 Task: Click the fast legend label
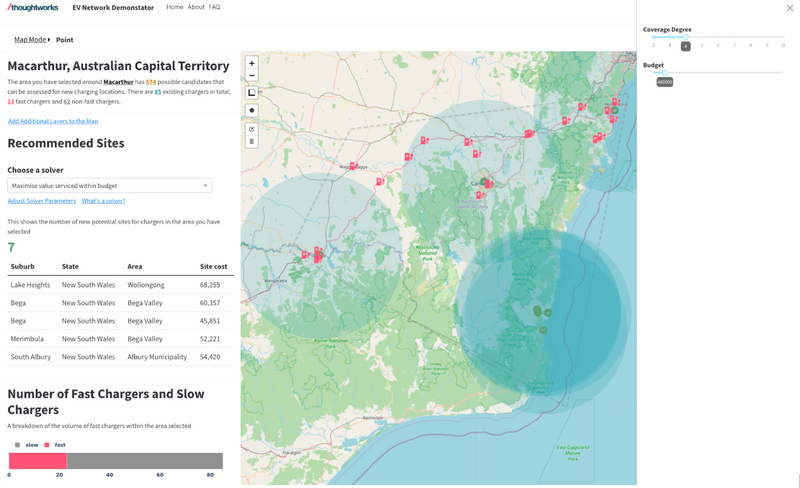click(x=60, y=445)
